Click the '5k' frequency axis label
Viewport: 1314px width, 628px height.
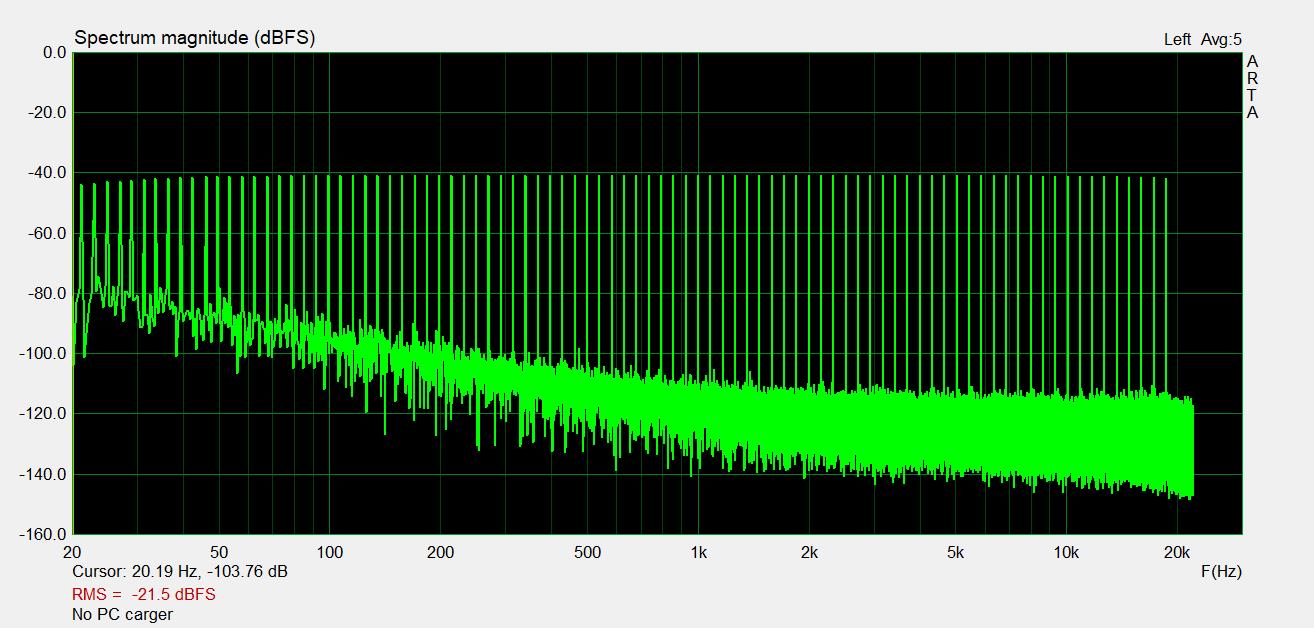956,552
